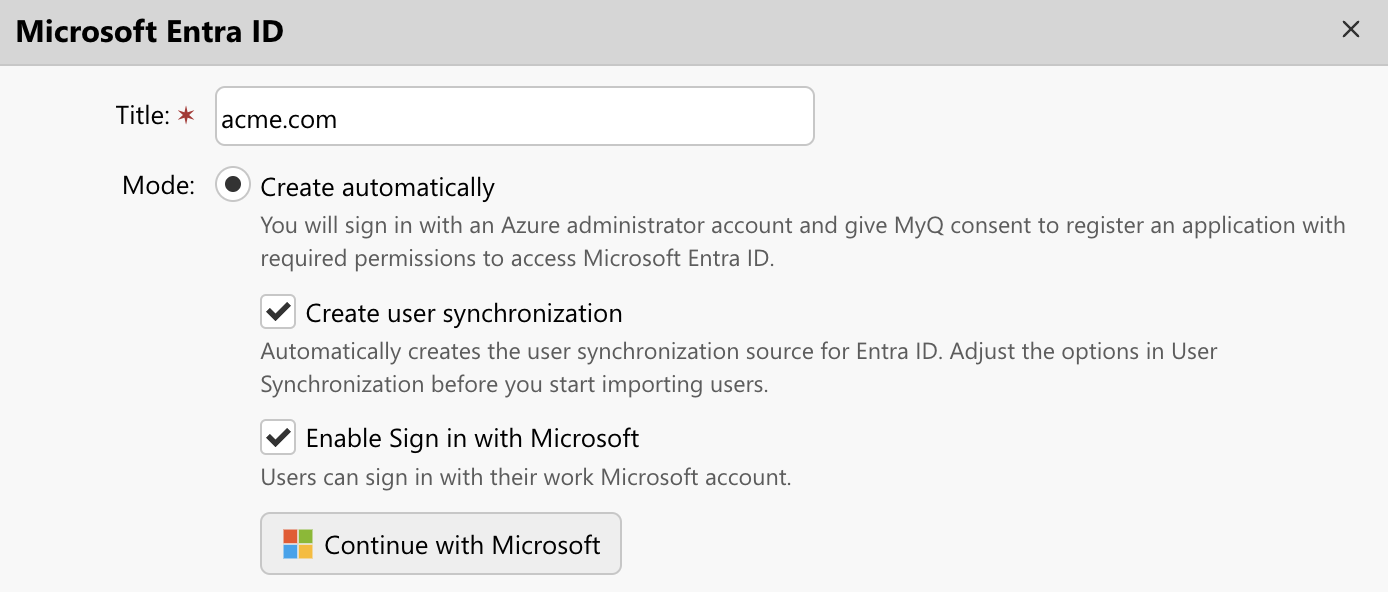1388x592 pixels.
Task: Toggle the Enable Sign in with Microsoft checkbox
Action: coord(277,437)
